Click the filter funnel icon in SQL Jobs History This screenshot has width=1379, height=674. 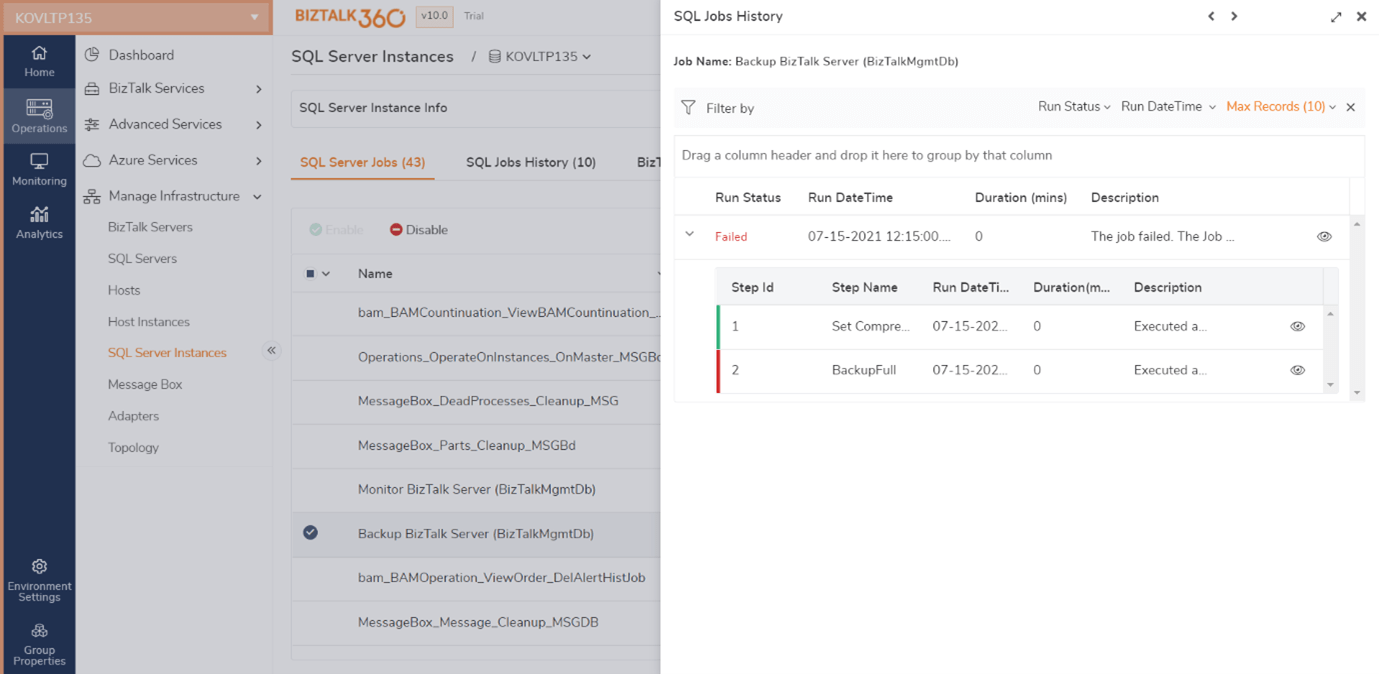coord(688,107)
